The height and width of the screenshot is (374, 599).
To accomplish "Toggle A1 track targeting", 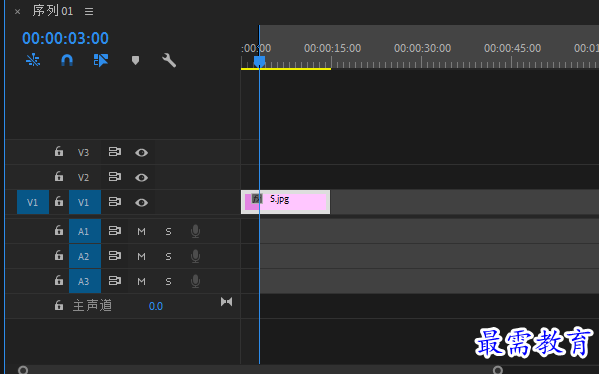I will (85, 231).
